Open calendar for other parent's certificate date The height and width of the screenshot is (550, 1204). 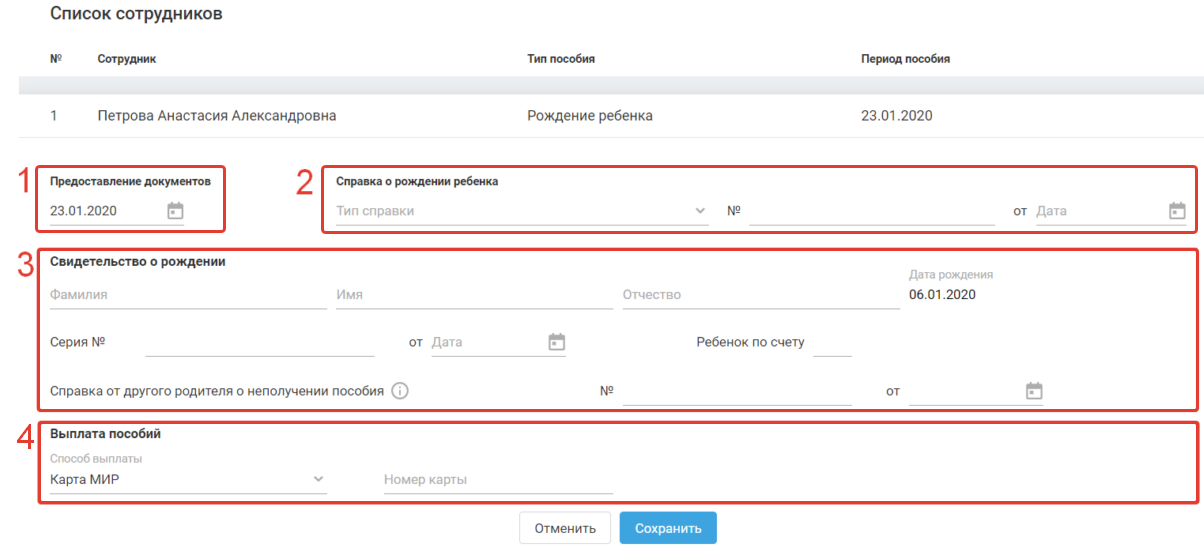pos(1035,391)
